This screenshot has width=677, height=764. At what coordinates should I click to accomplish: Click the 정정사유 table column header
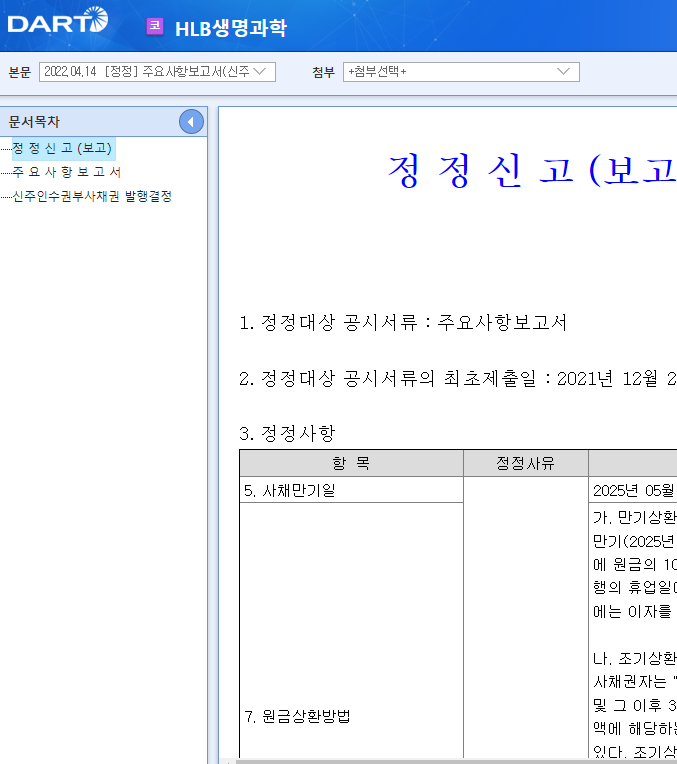click(x=525, y=463)
